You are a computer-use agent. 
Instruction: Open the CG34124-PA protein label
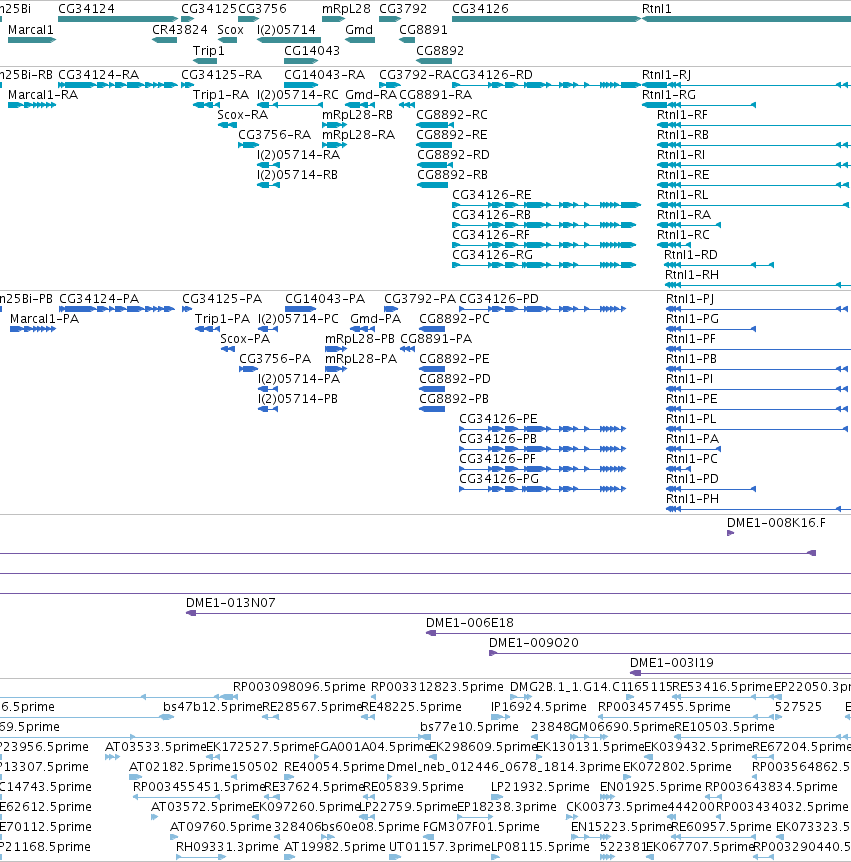click(x=99, y=299)
